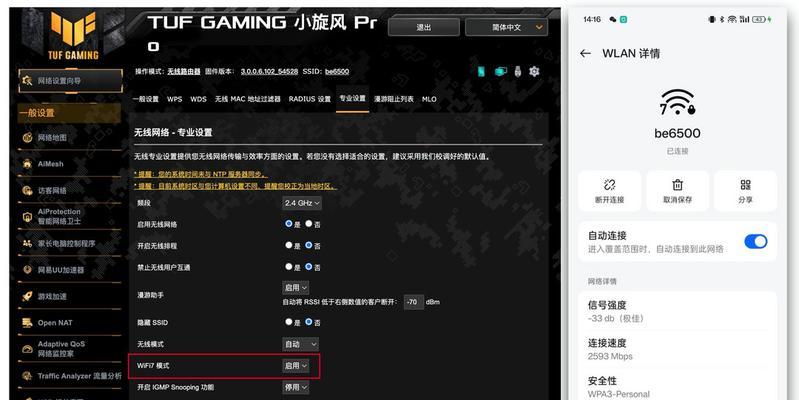Click the be6500 SSID link in router header
This screenshot has width=799, height=400.
[x=337, y=71]
